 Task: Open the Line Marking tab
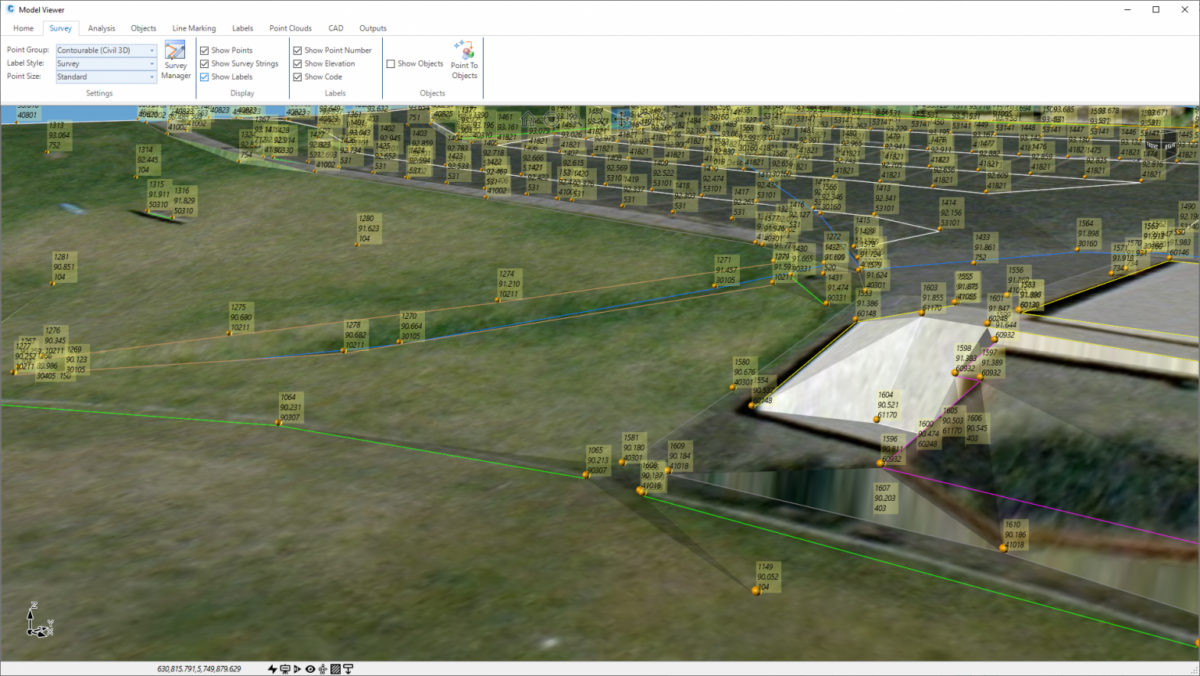193,28
